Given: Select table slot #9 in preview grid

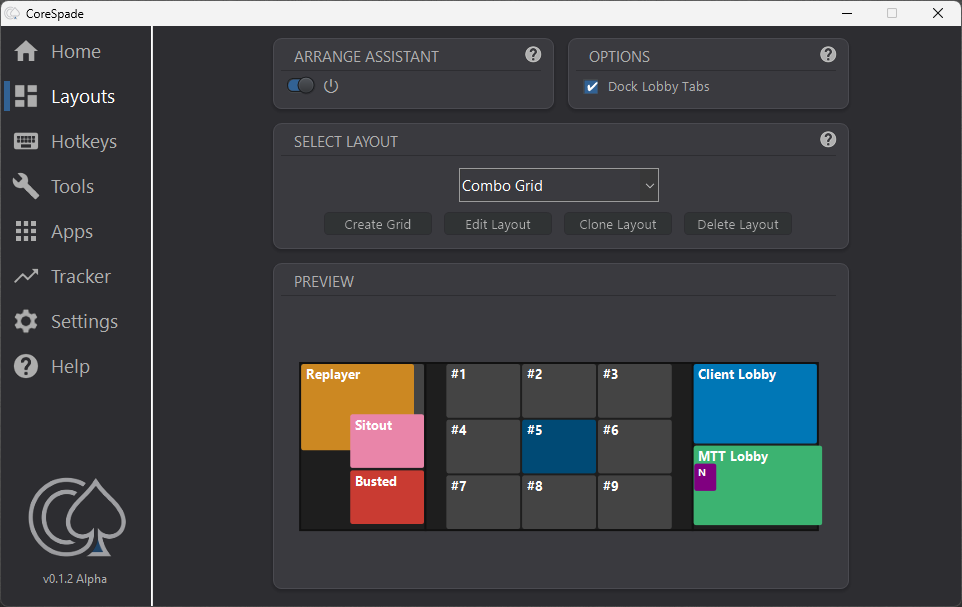Looking at the screenshot, I should tap(635, 502).
